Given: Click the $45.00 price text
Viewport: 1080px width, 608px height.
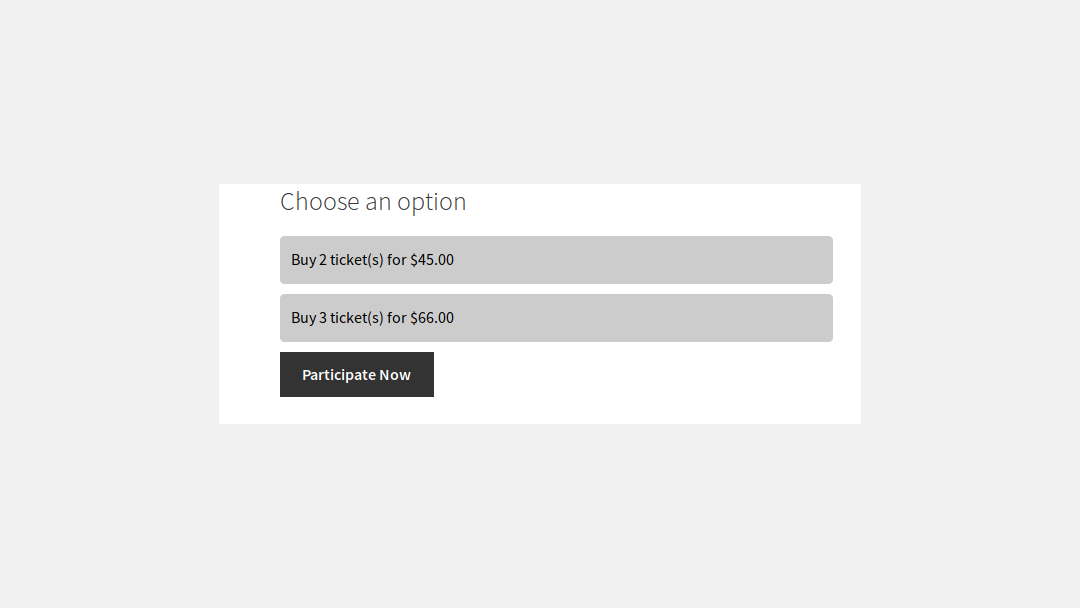Looking at the screenshot, I should [x=432, y=260].
